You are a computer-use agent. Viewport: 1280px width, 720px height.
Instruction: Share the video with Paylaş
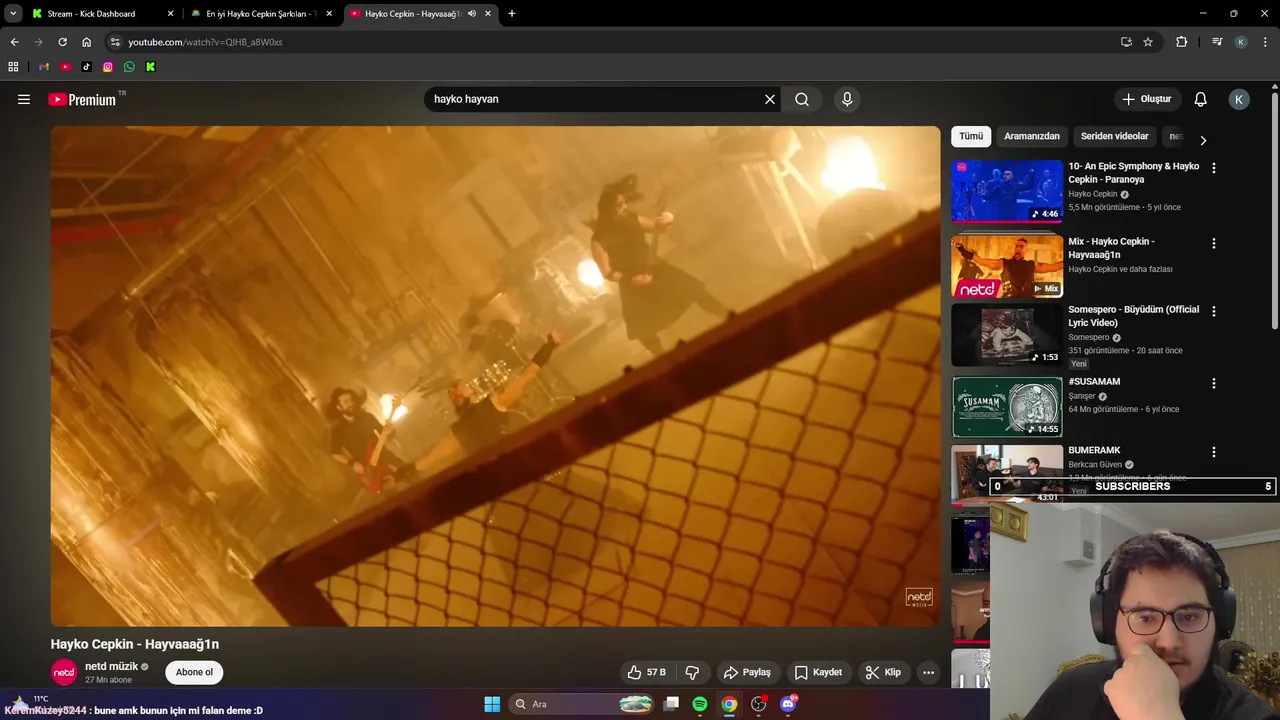(x=747, y=672)
